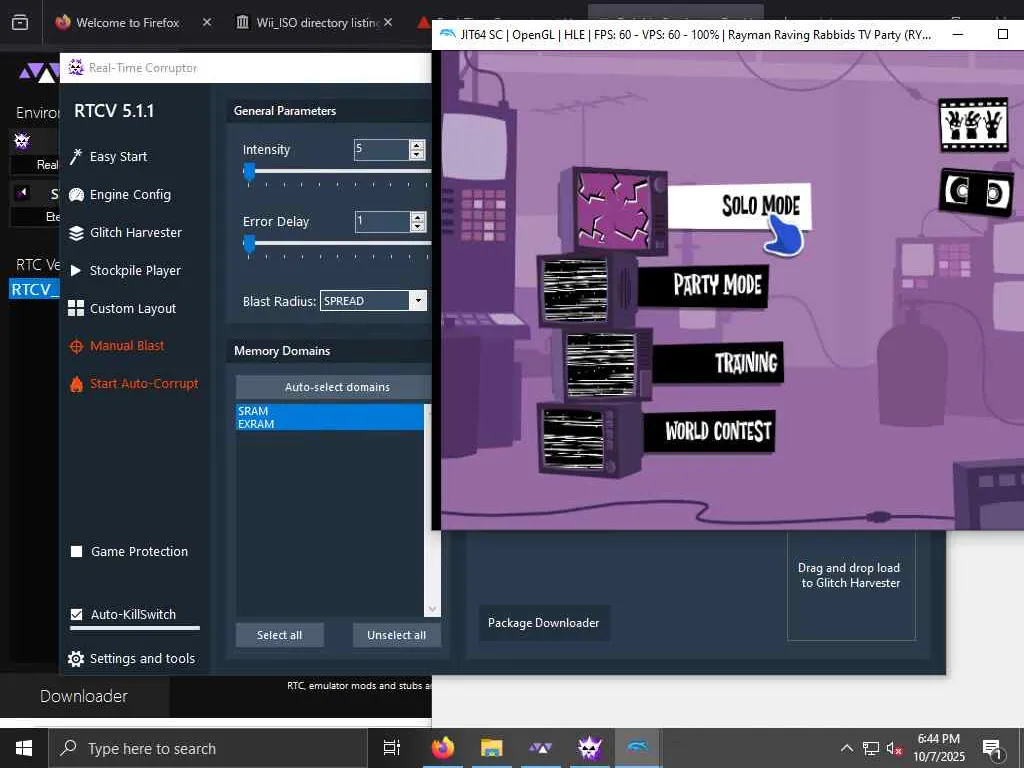The height and width of the screenshot is (768, 1024).
Task: Select WORLD CONTEST in game menu
Action: [x=710, y=431]
